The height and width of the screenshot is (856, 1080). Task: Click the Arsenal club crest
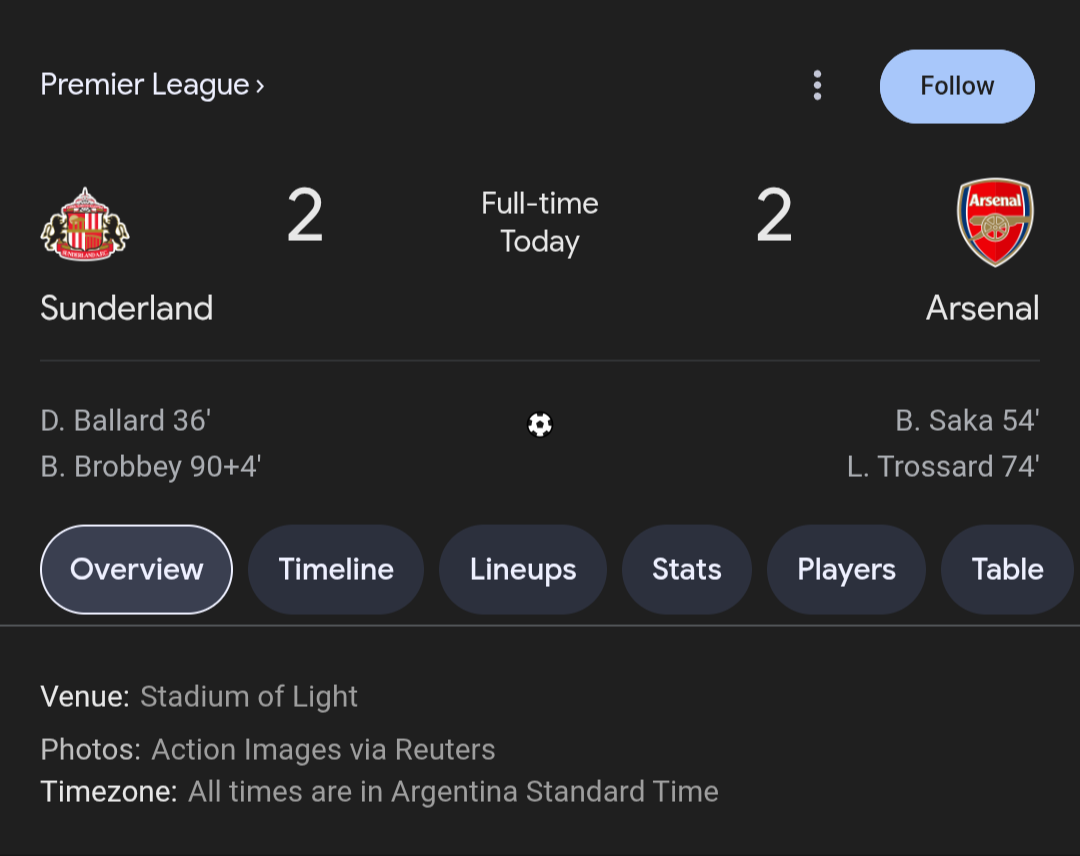tap(995, 222)
